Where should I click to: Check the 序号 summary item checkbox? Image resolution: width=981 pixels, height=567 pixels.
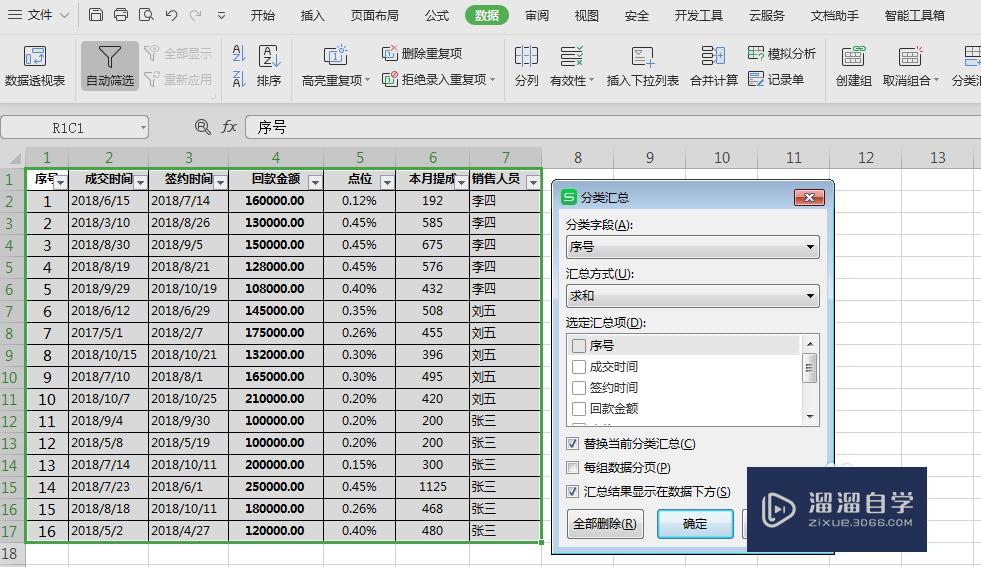click(x=579, y=345)
